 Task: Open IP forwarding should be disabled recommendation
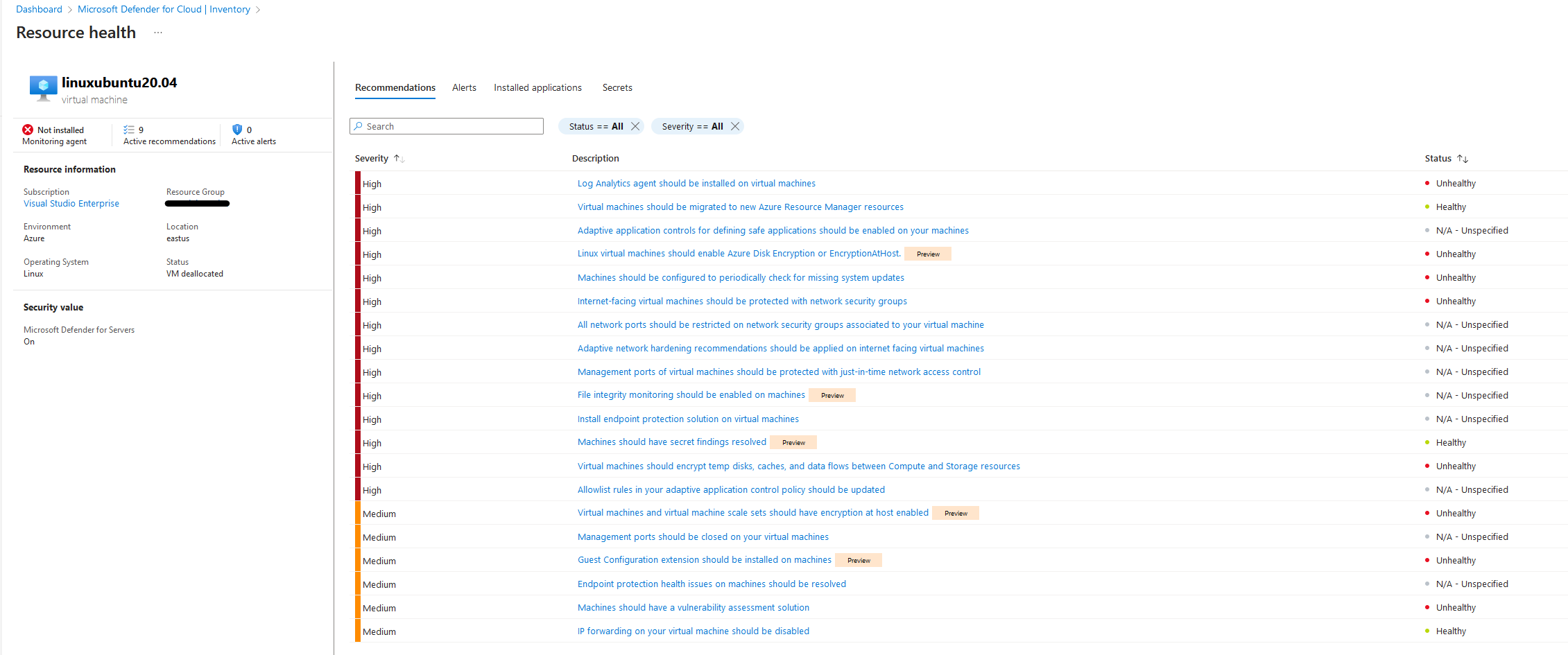(x=693, y=631)
